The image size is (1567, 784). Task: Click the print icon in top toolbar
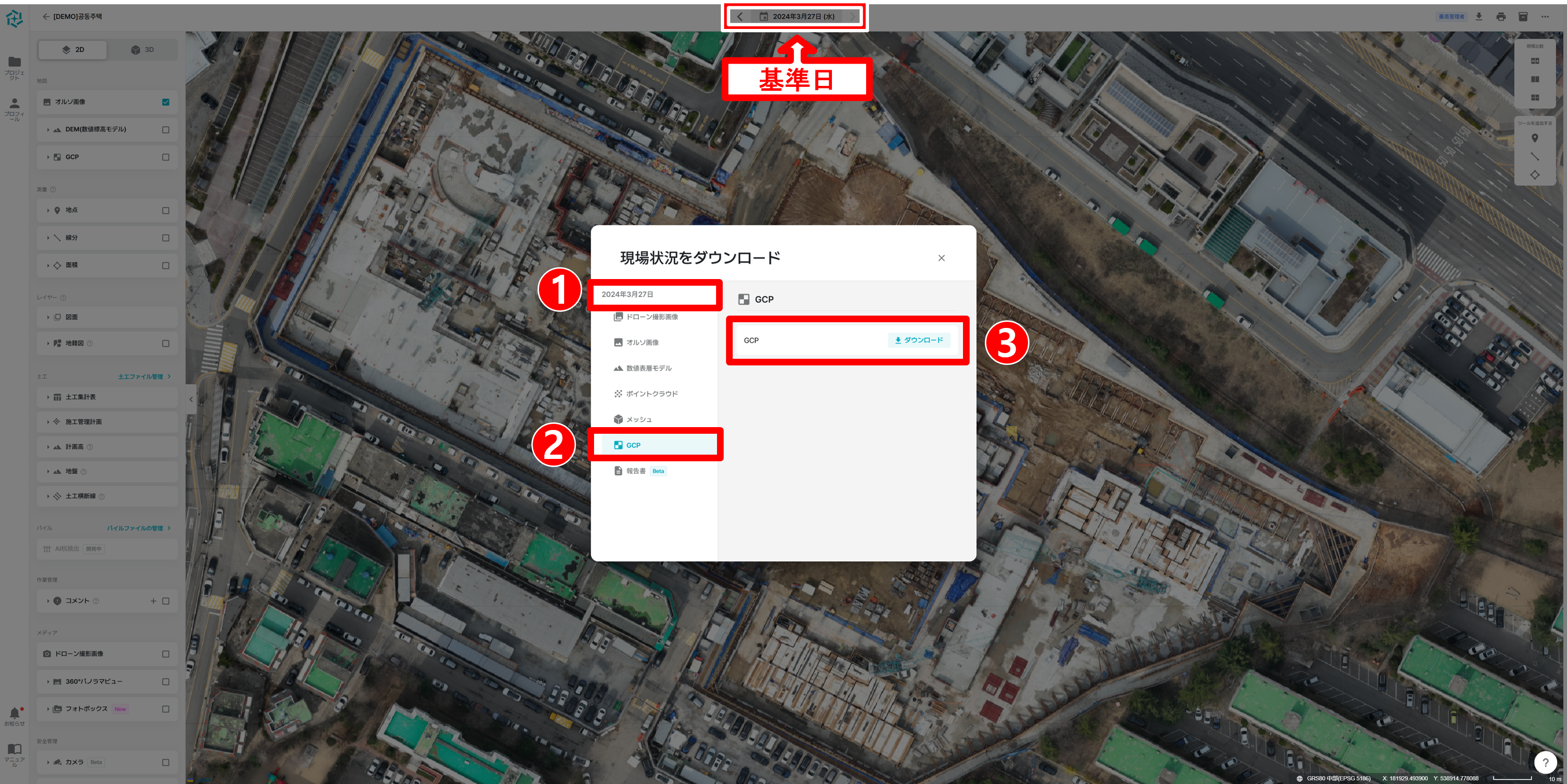click(1501, 17)
